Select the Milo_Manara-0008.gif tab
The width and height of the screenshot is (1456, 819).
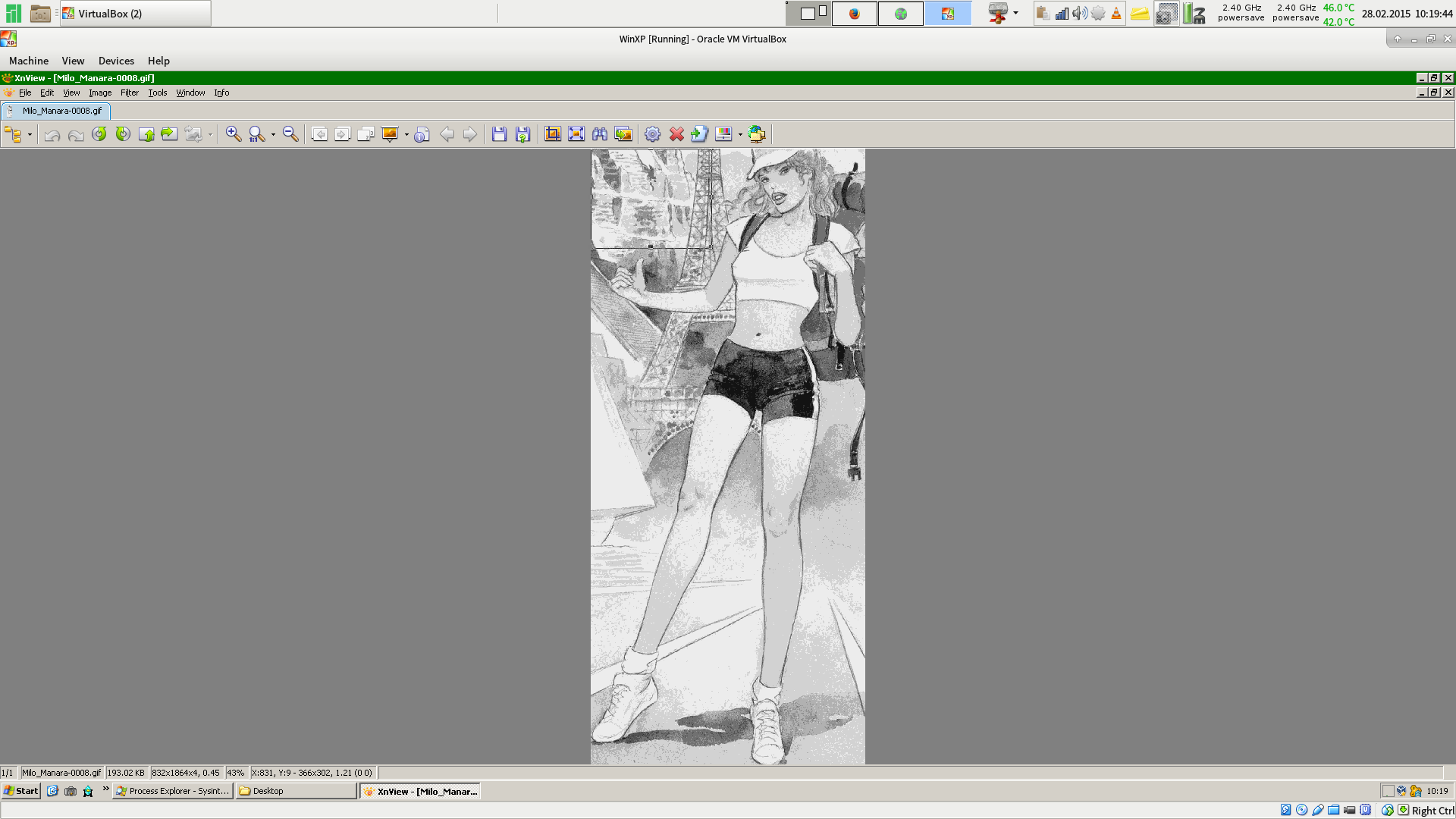coord(61,111)
